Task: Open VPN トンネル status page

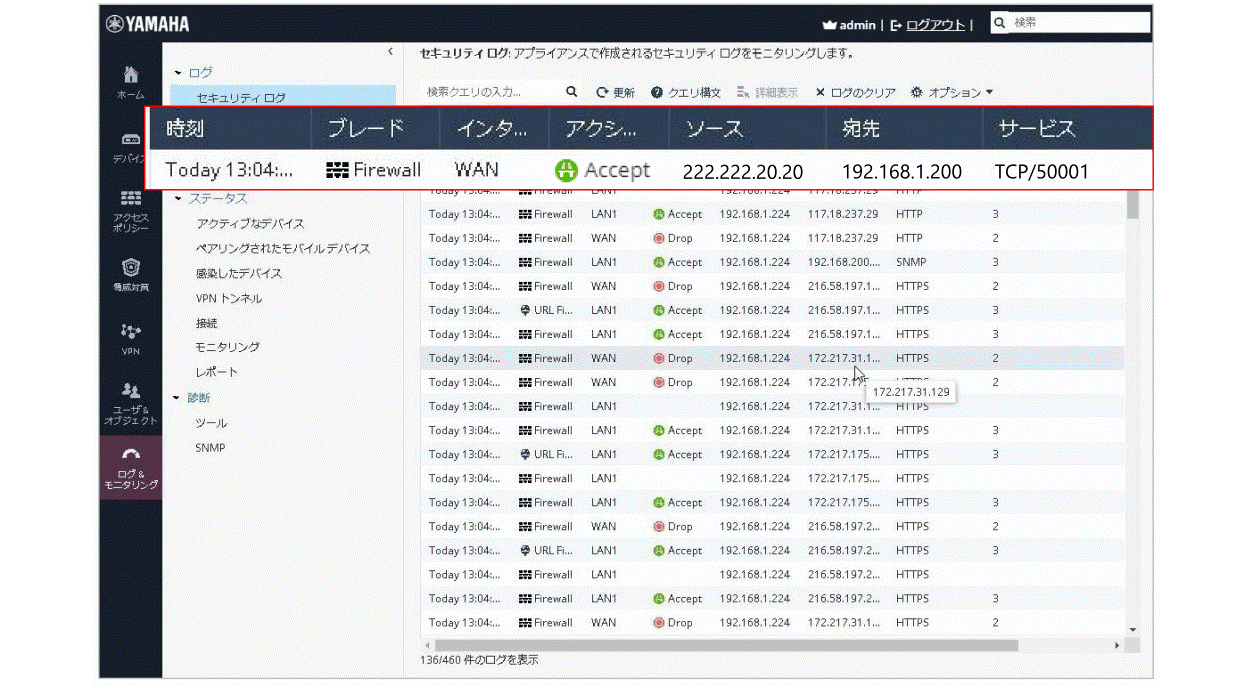Action: tap(229, 298)
